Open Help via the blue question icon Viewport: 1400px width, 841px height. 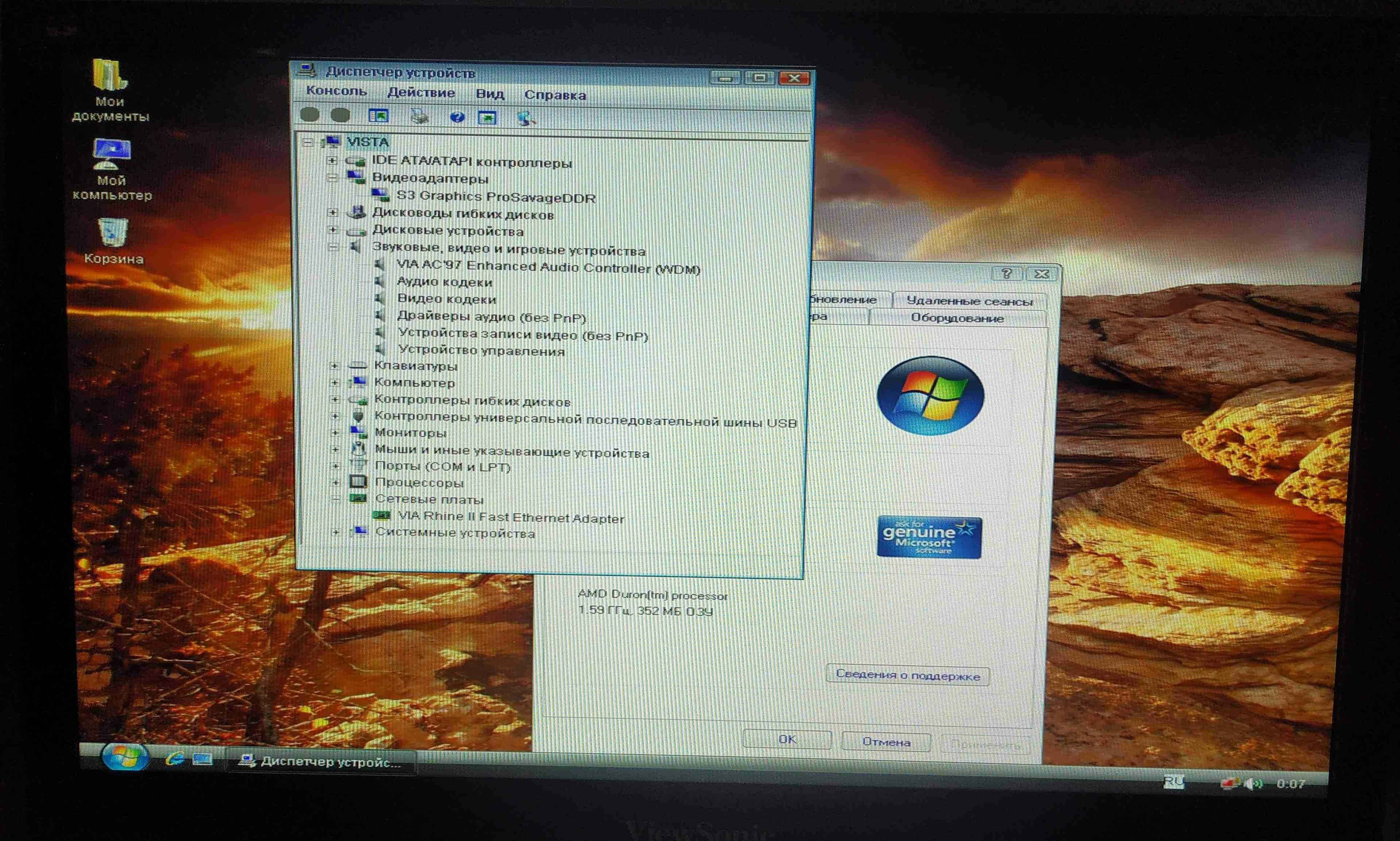click(457, 117)
